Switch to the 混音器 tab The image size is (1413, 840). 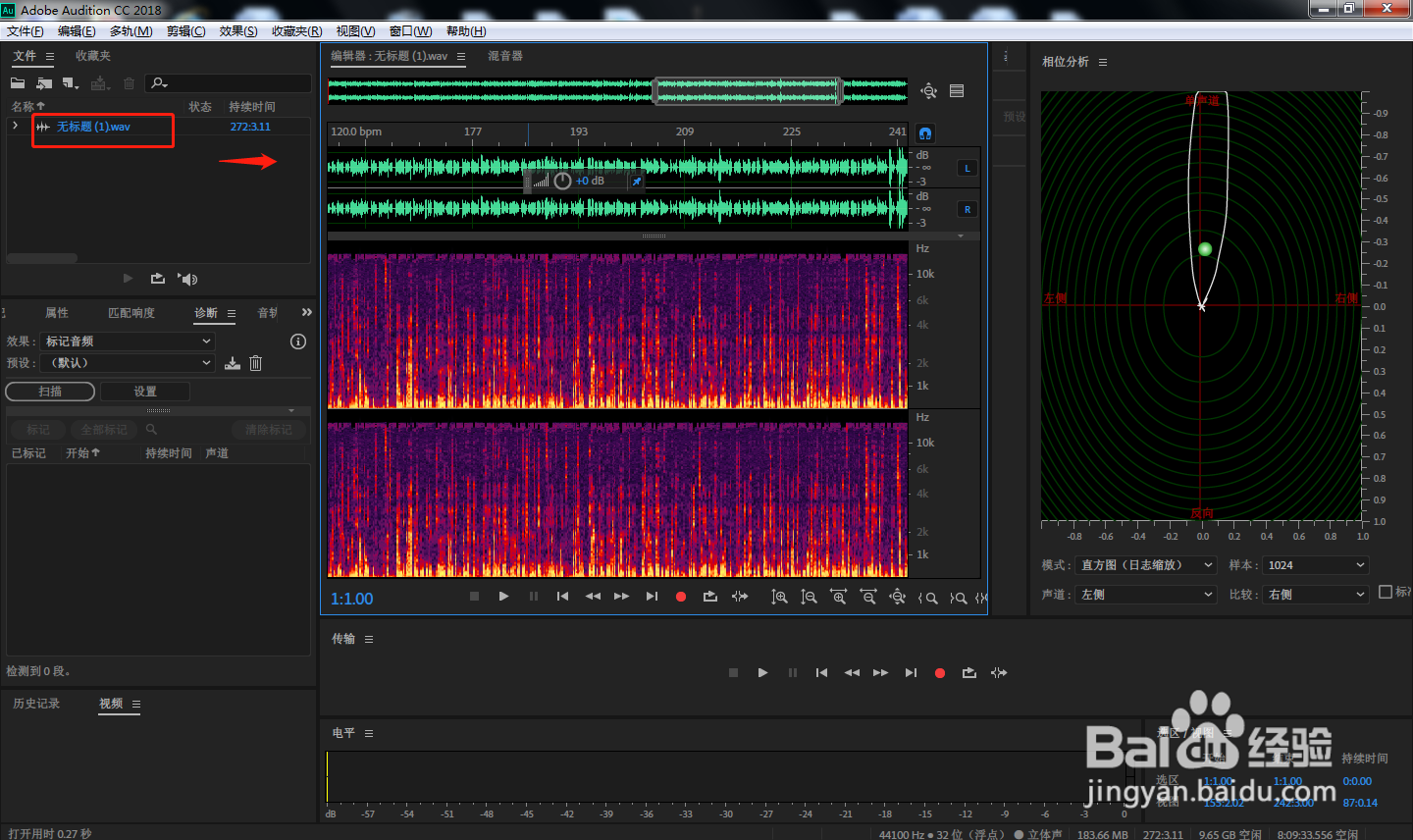tap(505, 56)
